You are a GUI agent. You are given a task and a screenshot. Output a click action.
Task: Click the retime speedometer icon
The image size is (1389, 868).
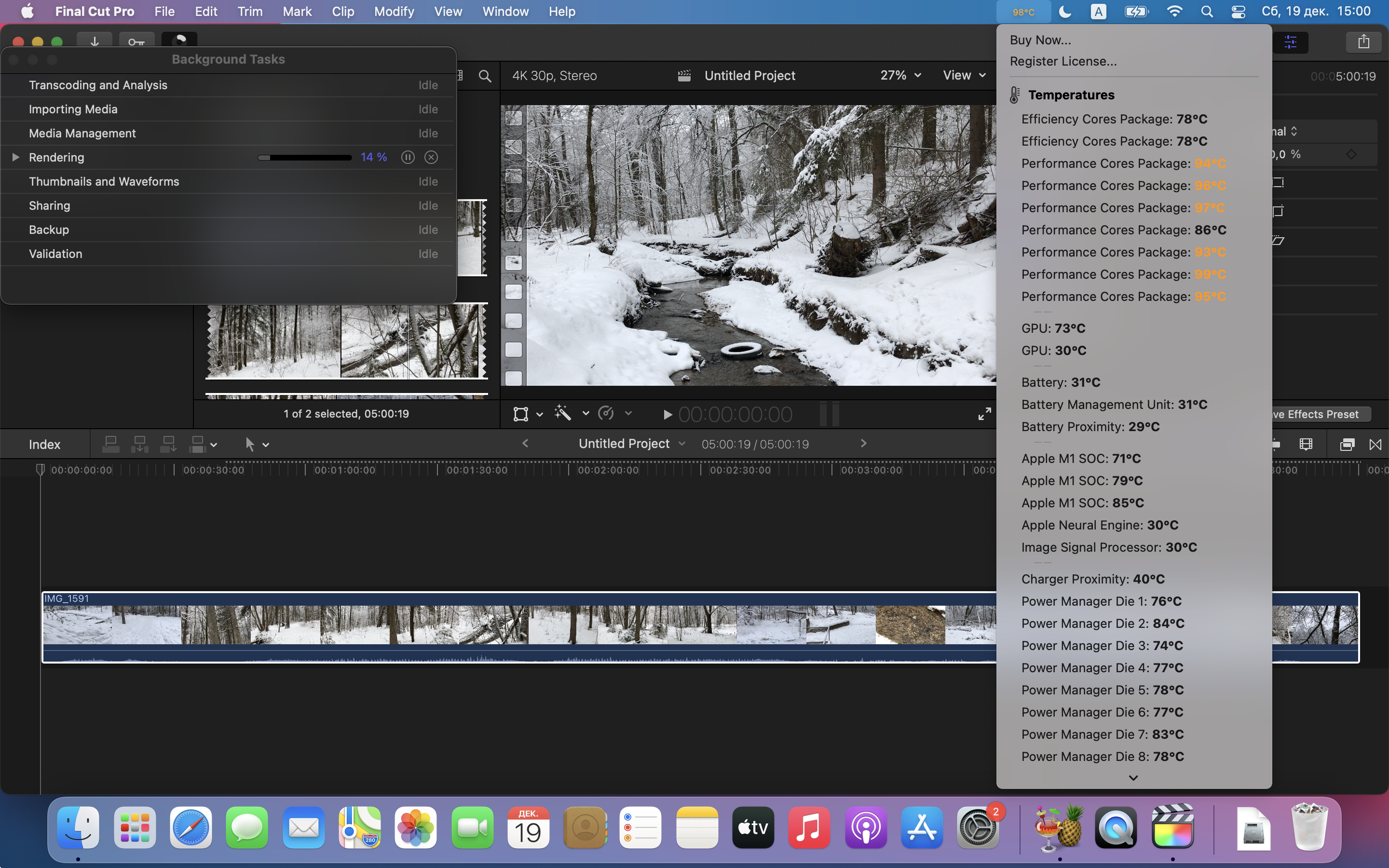(606, 413)
